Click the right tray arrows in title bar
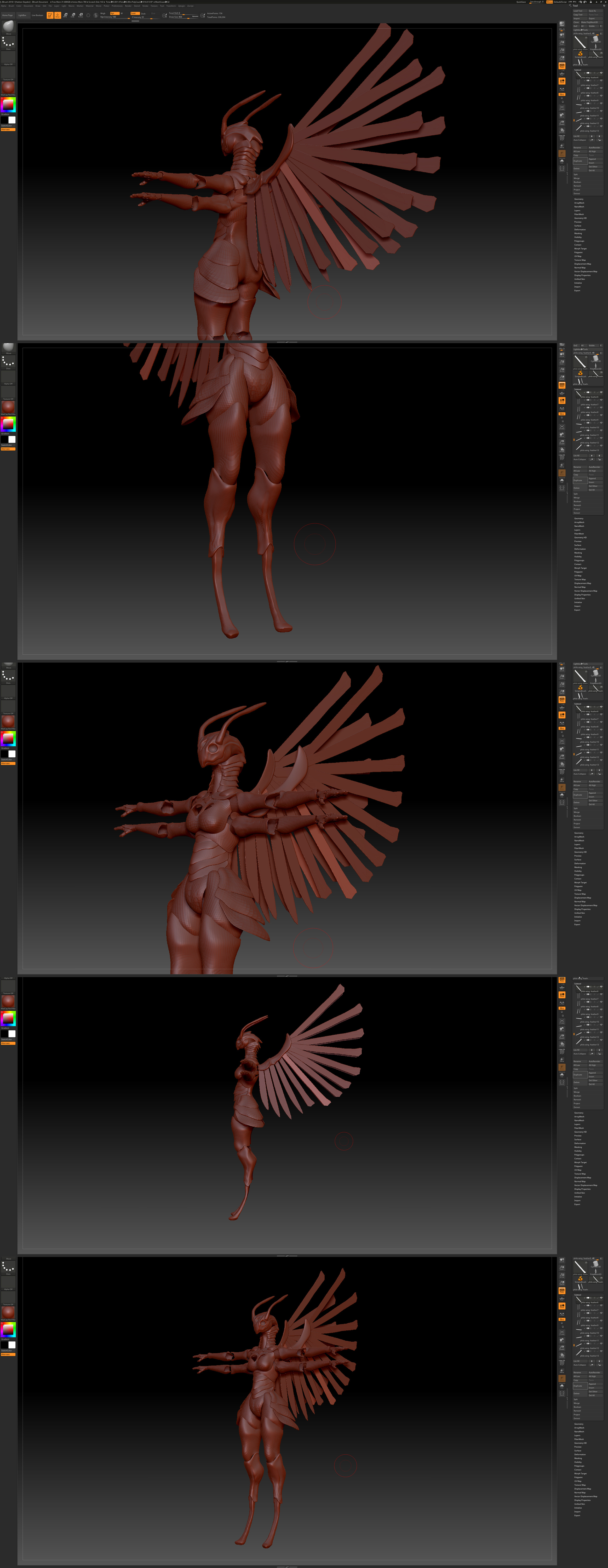This screenshot has height=1568, width=608. click(x=575, y=2)
